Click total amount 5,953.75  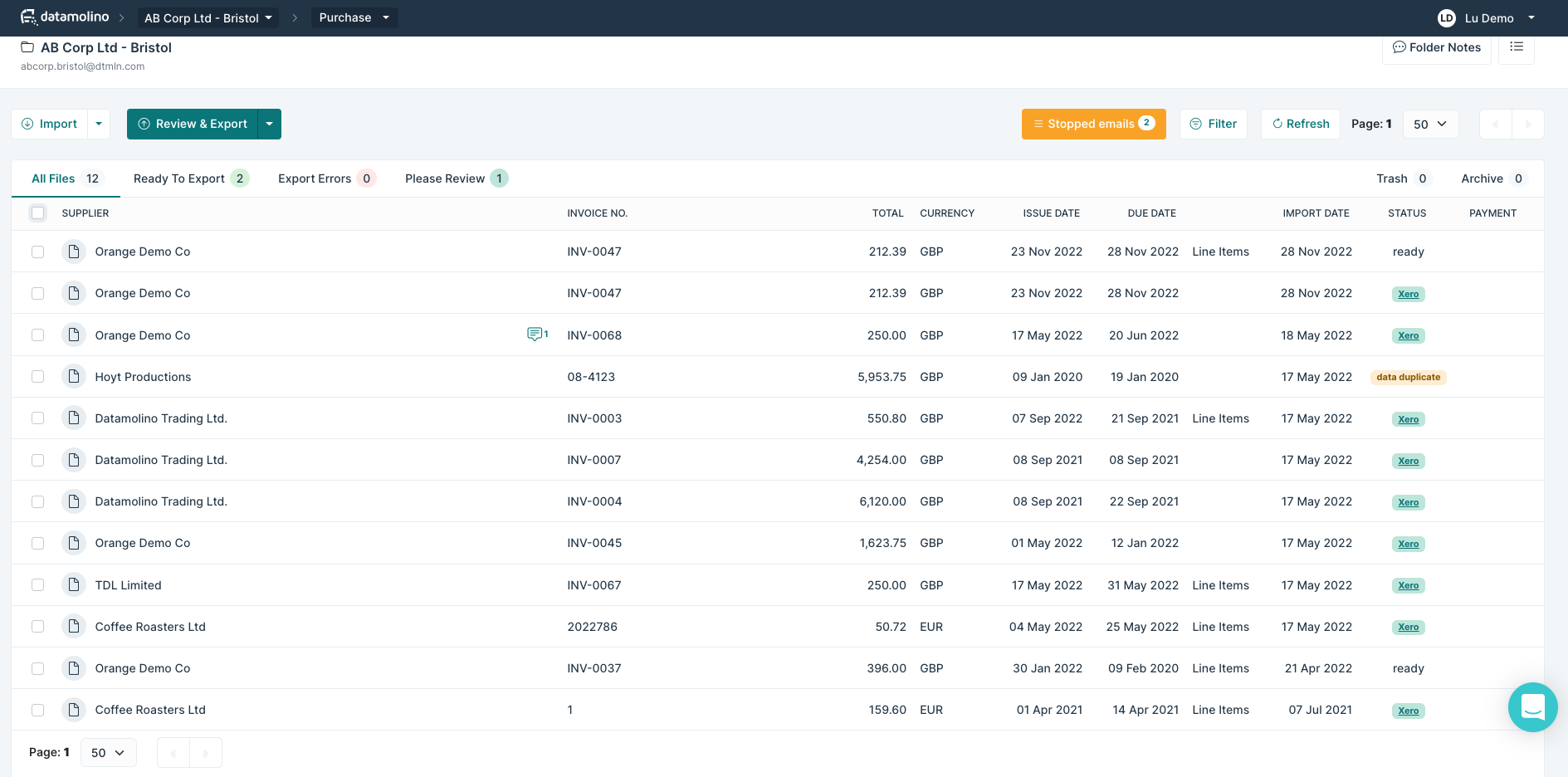882,377
